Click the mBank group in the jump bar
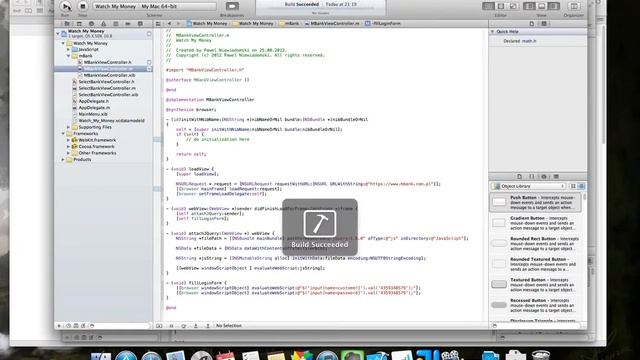 point(289,24)
